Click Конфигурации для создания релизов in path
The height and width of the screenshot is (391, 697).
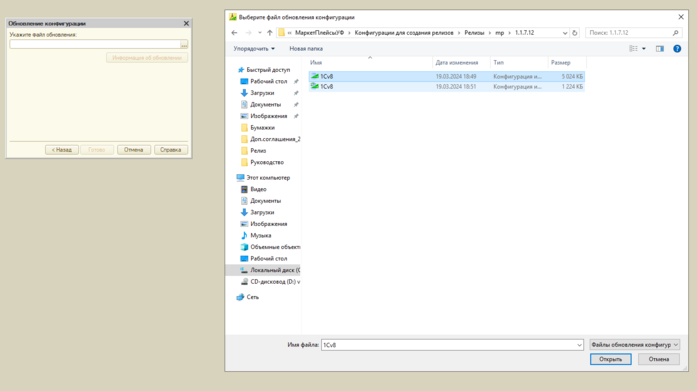click(x=404, y=33)
